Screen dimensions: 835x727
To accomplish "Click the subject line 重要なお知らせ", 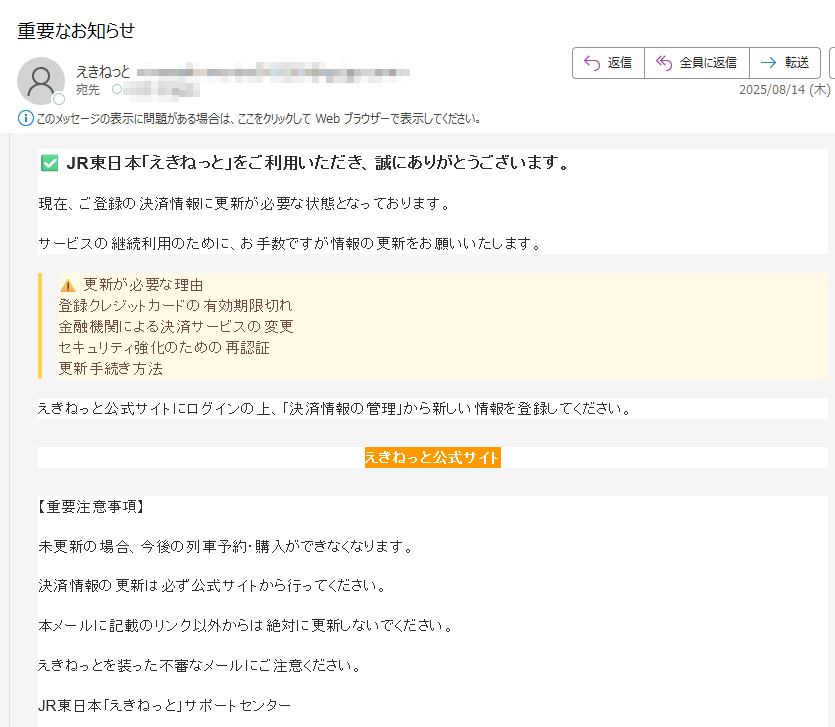I will click(x=76, y=31).
